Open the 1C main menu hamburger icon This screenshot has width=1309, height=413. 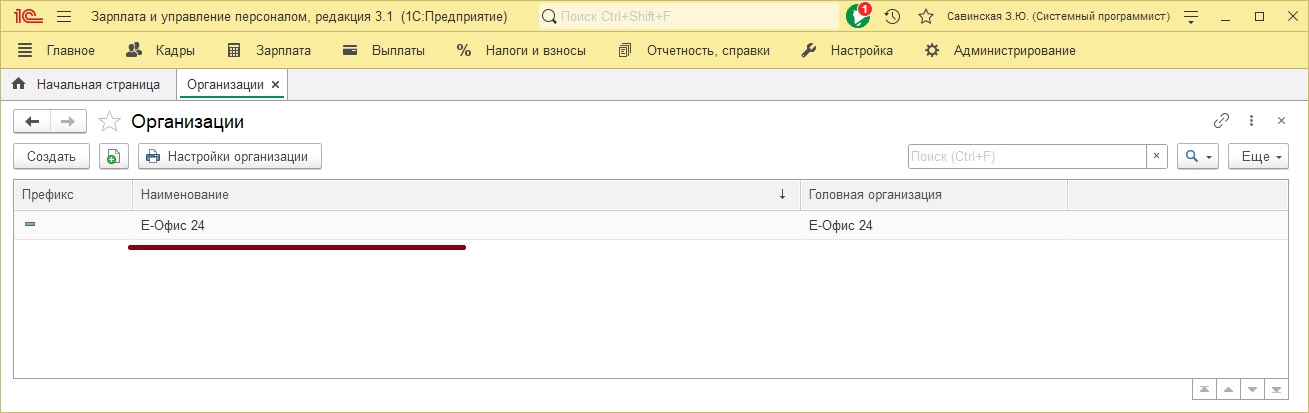coord(64,17)
